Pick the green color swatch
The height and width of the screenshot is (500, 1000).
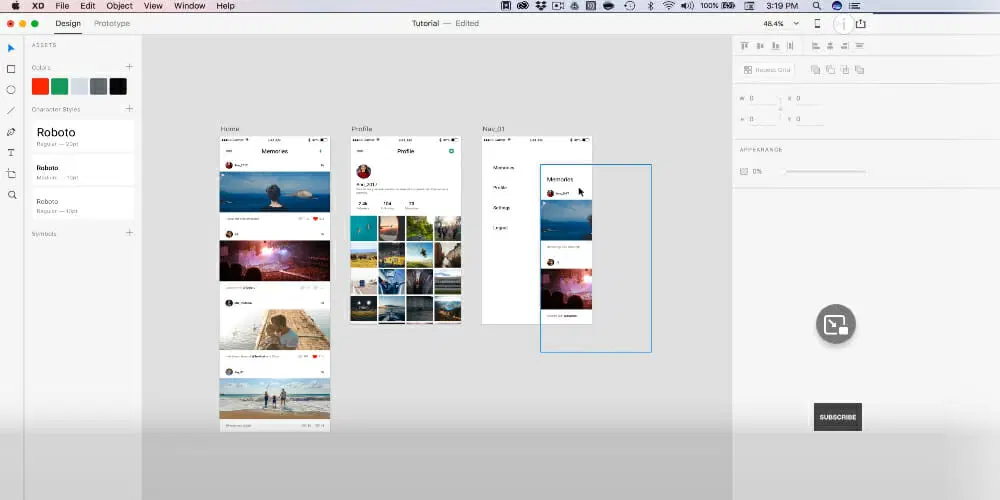tap(59, 87)
